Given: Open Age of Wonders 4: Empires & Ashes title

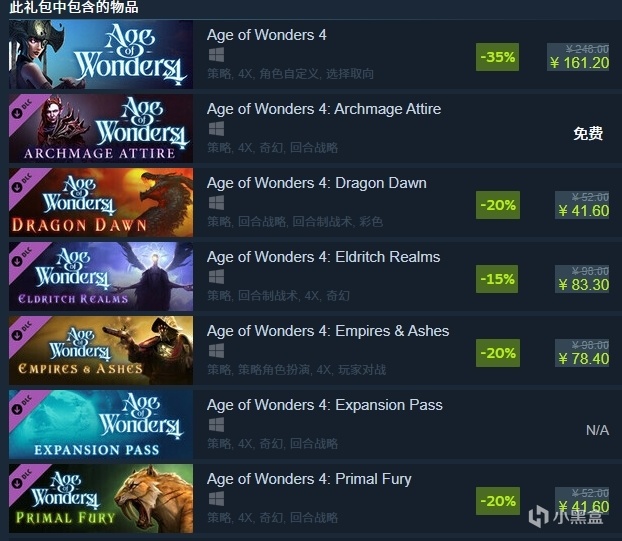Looking at the screenshot, I should pos(328,331).
